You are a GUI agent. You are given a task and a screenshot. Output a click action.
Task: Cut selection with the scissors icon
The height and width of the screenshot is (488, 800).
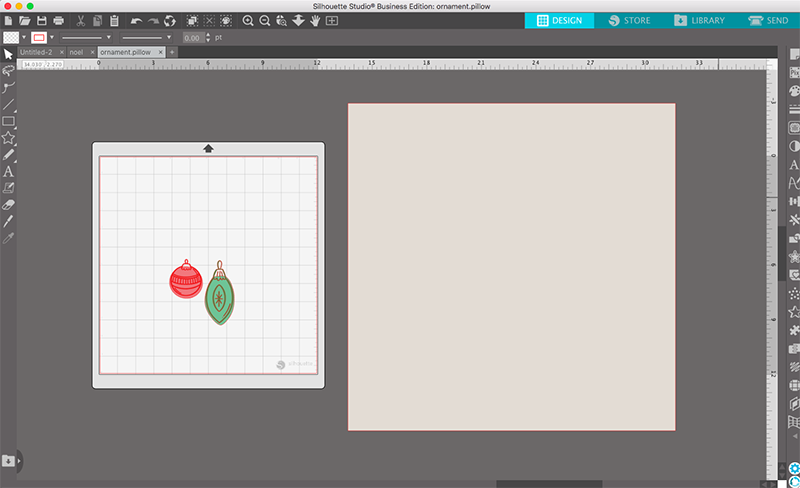coord(81,21)
